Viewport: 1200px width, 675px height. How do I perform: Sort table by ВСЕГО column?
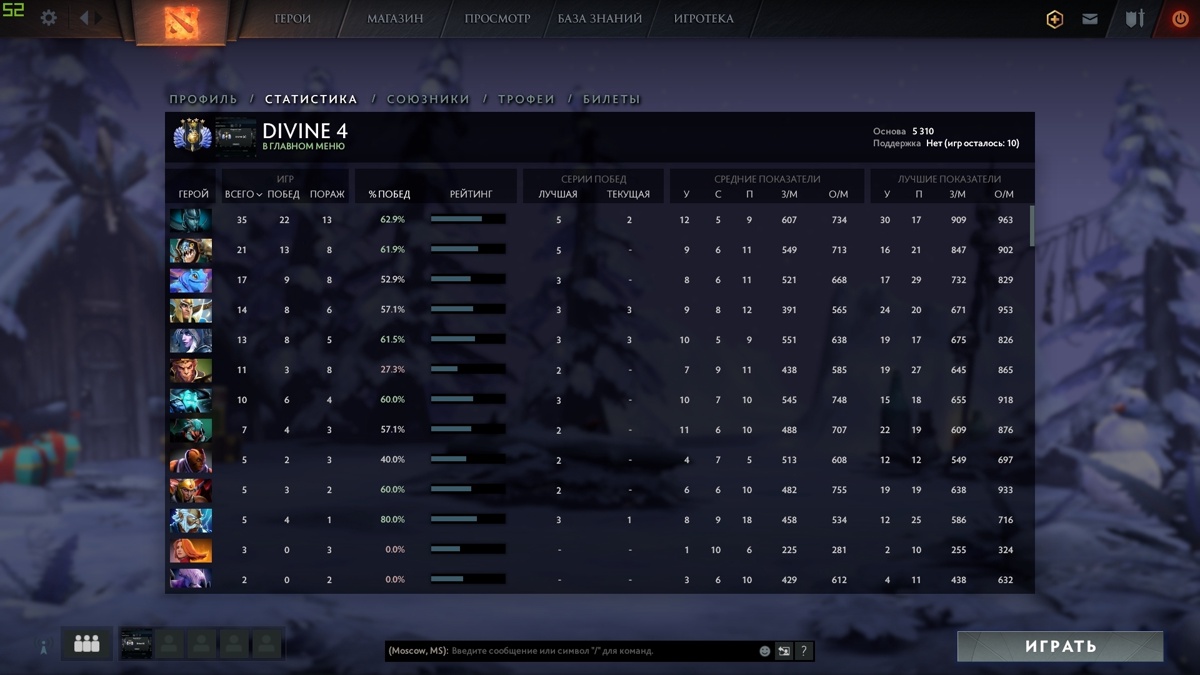click(243, 194)
